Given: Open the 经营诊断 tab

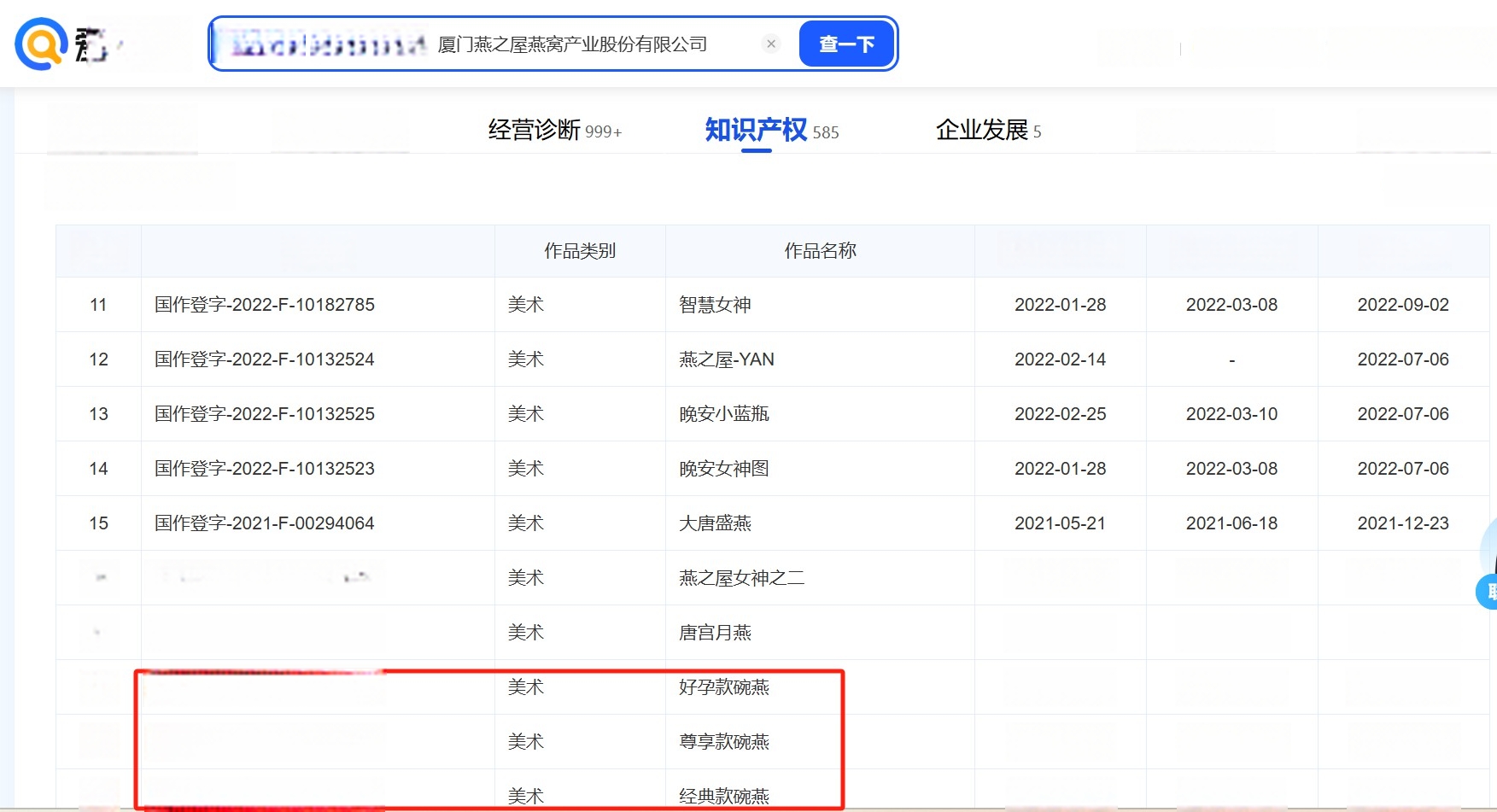Looking at the screenshot, I should (x=555, y=130).
